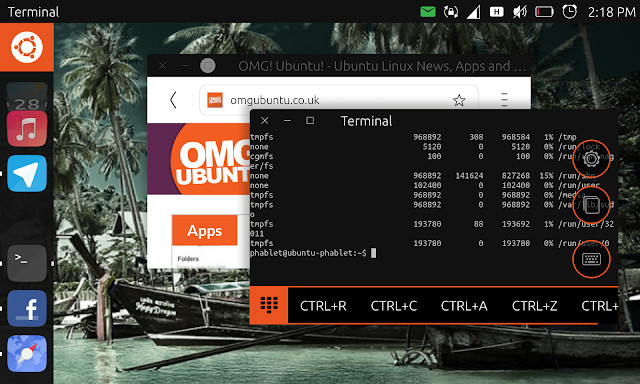This screenshot has height=384, width=640.
Task: Launch the Facebook app from the dock
Action: pyautogui.click(x=27, y=308)
